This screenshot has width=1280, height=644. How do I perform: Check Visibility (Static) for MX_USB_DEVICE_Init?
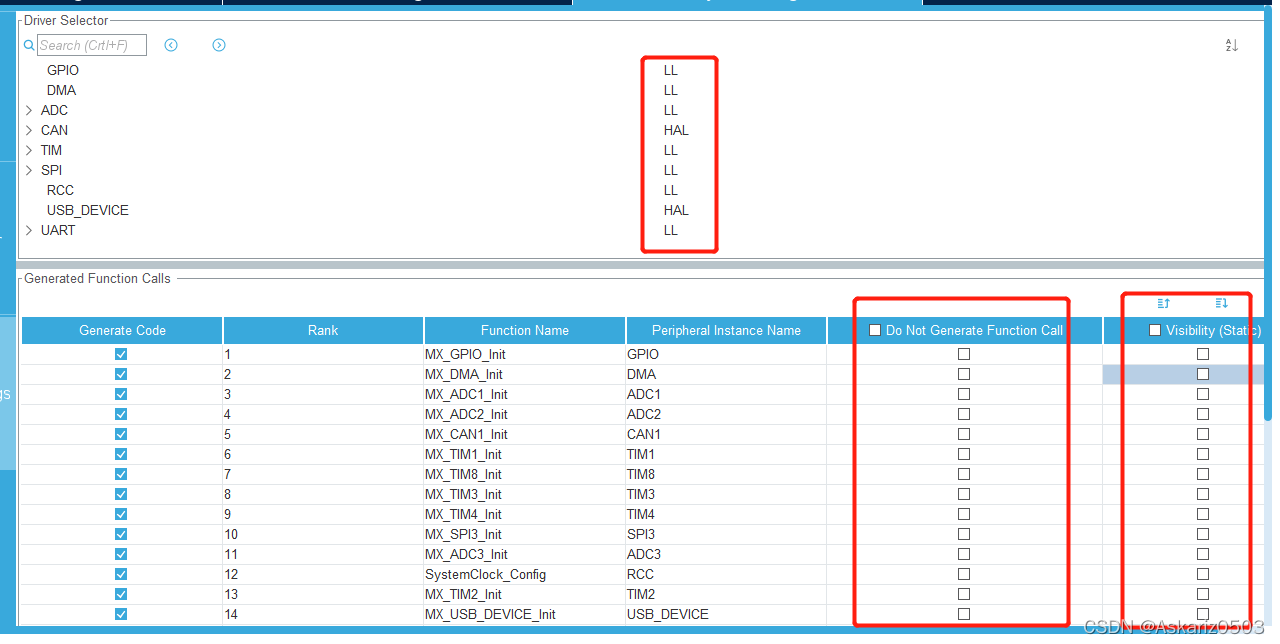coord(1202,614)
